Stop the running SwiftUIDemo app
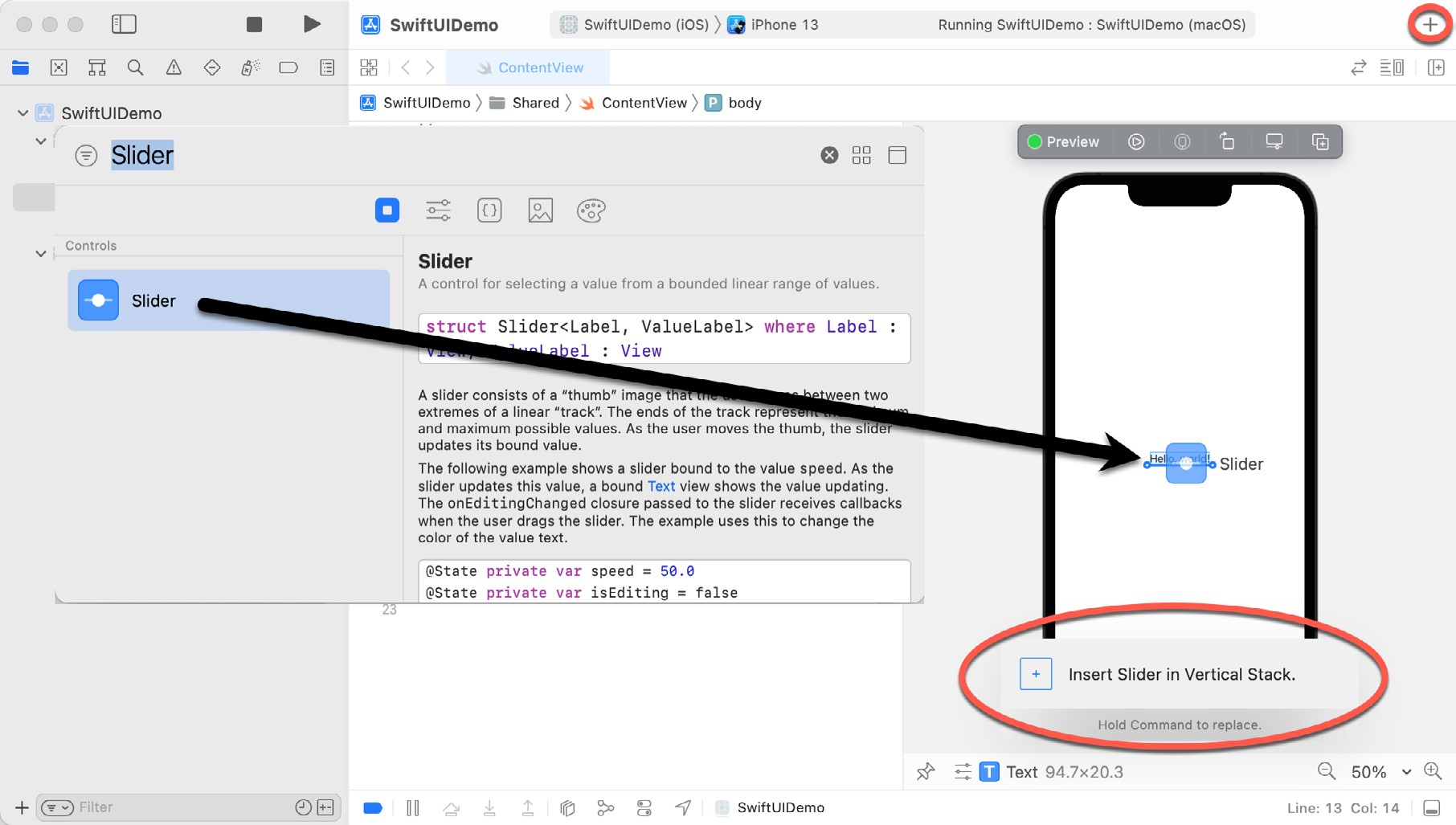 point(254,25)
